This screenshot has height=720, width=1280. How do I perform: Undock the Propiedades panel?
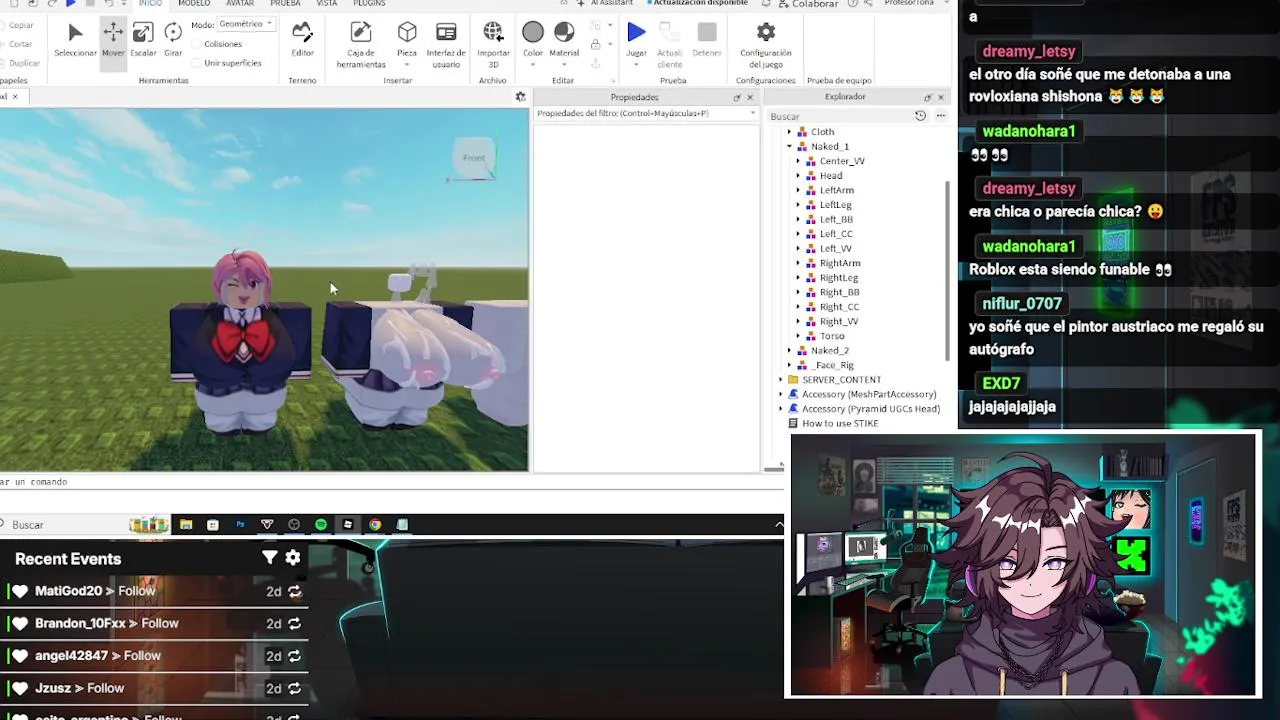pos(737,97)
